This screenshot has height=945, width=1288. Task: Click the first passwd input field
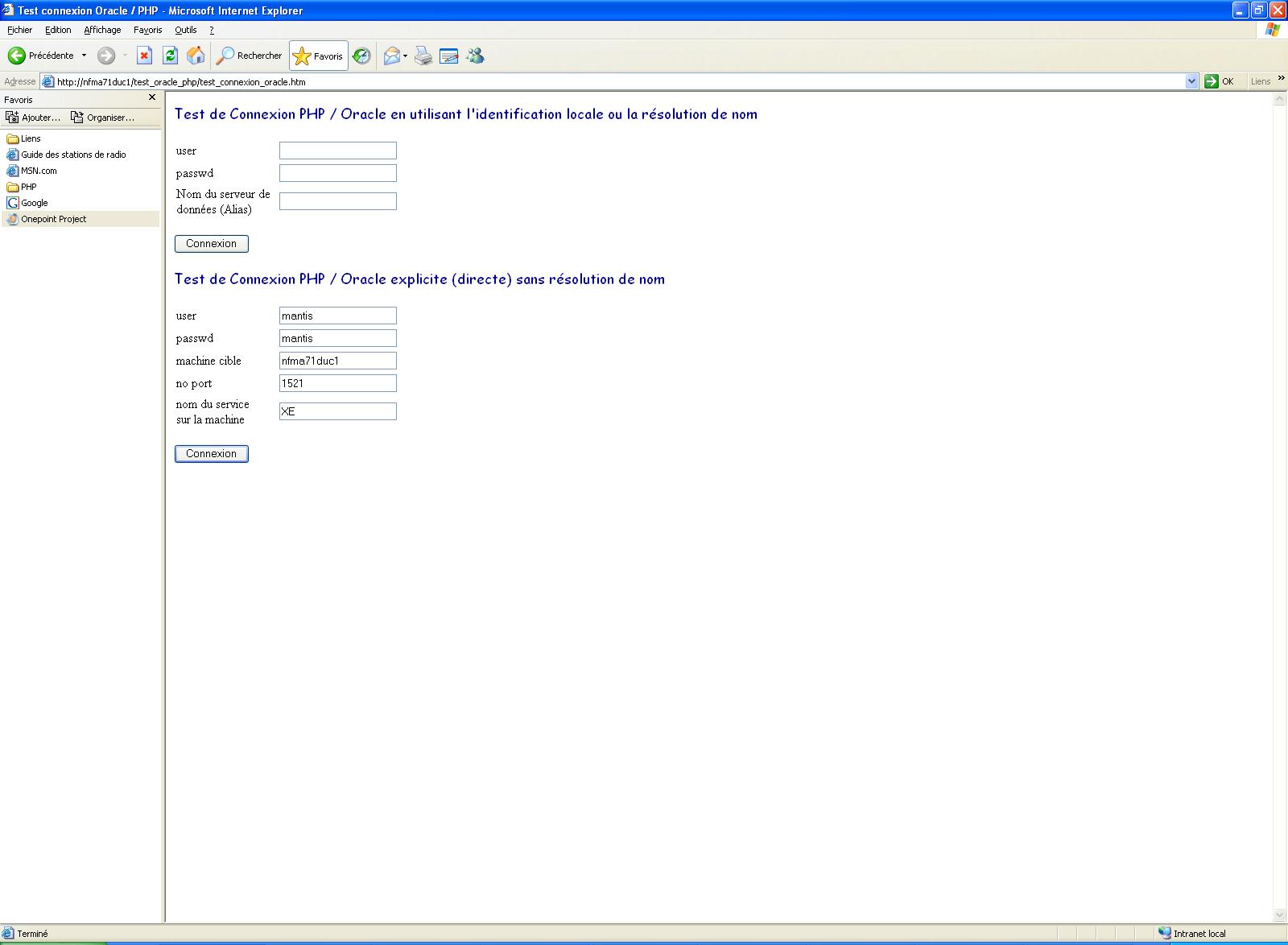338,173
